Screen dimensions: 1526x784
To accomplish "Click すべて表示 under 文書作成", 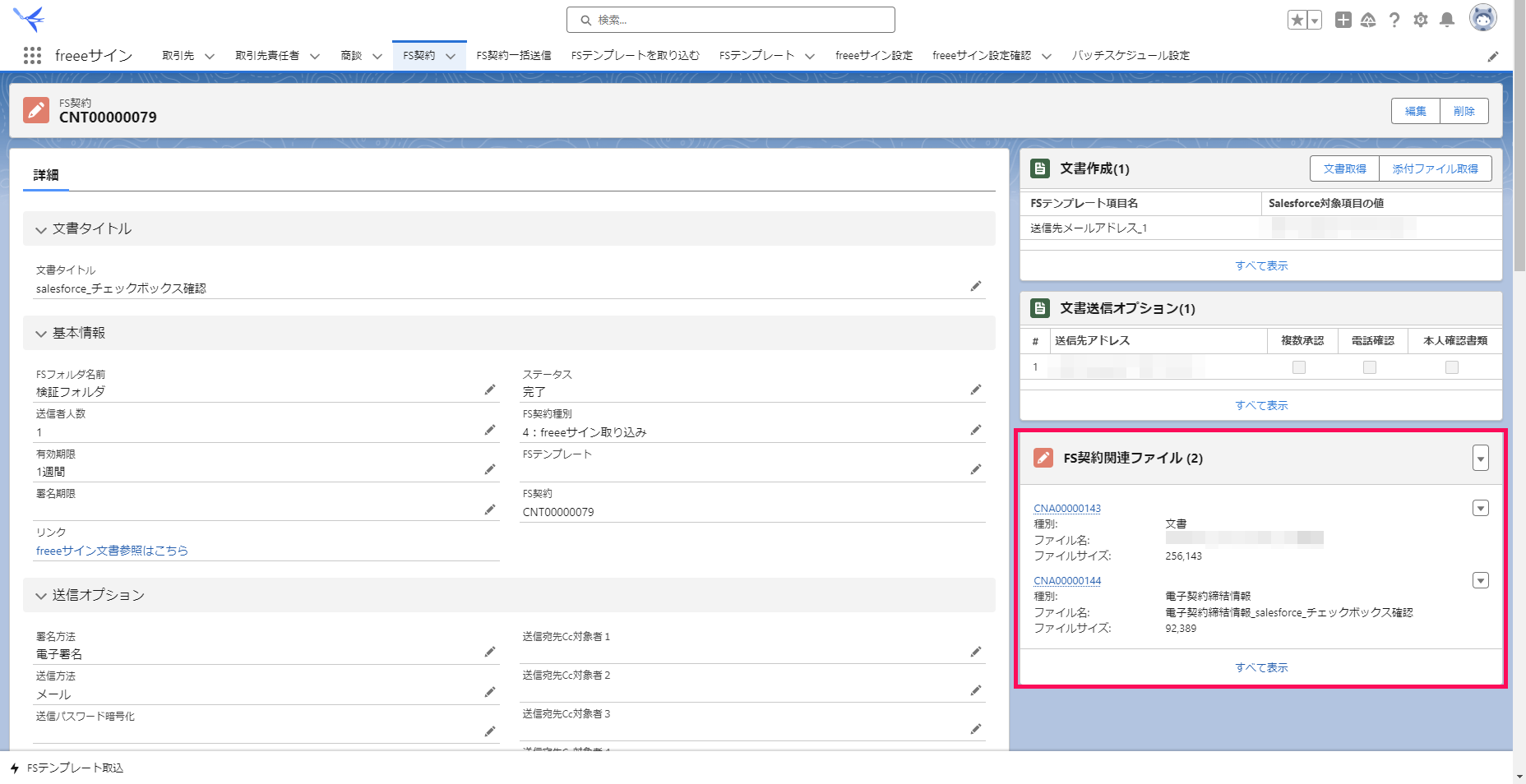I will 1261,265.
